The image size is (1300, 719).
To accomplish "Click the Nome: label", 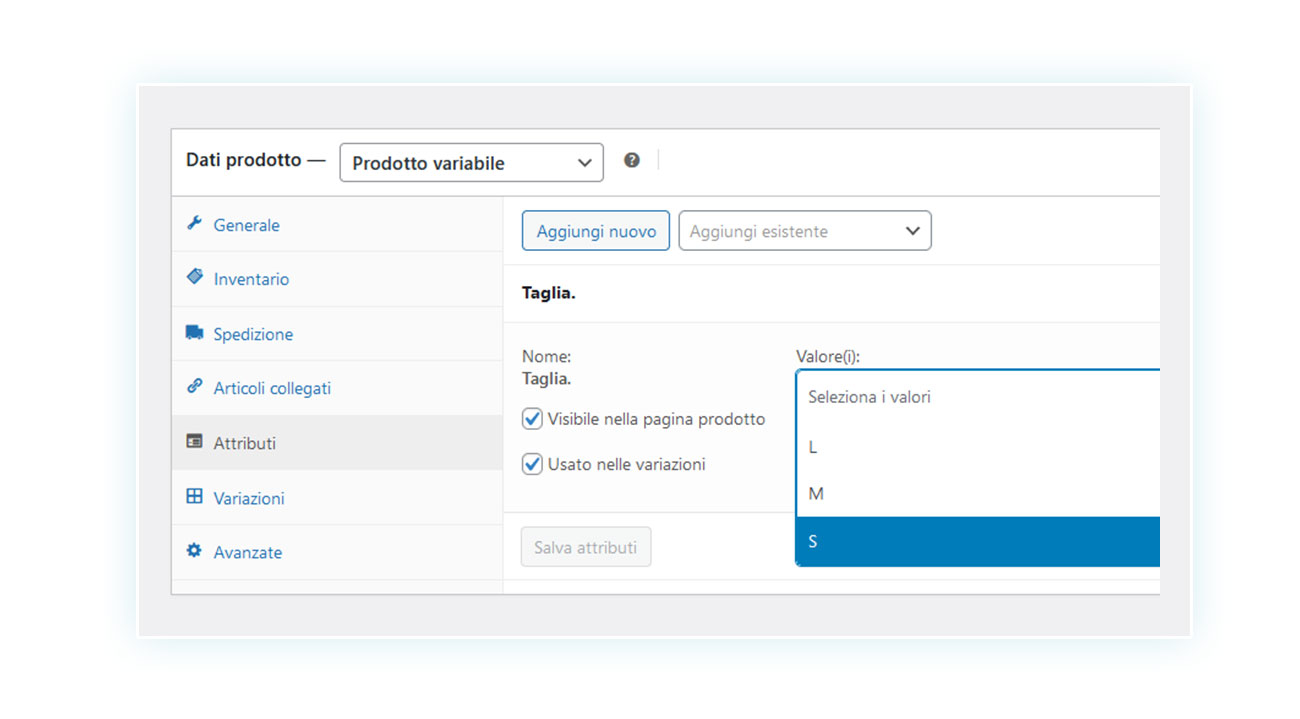I will (546, 356).
